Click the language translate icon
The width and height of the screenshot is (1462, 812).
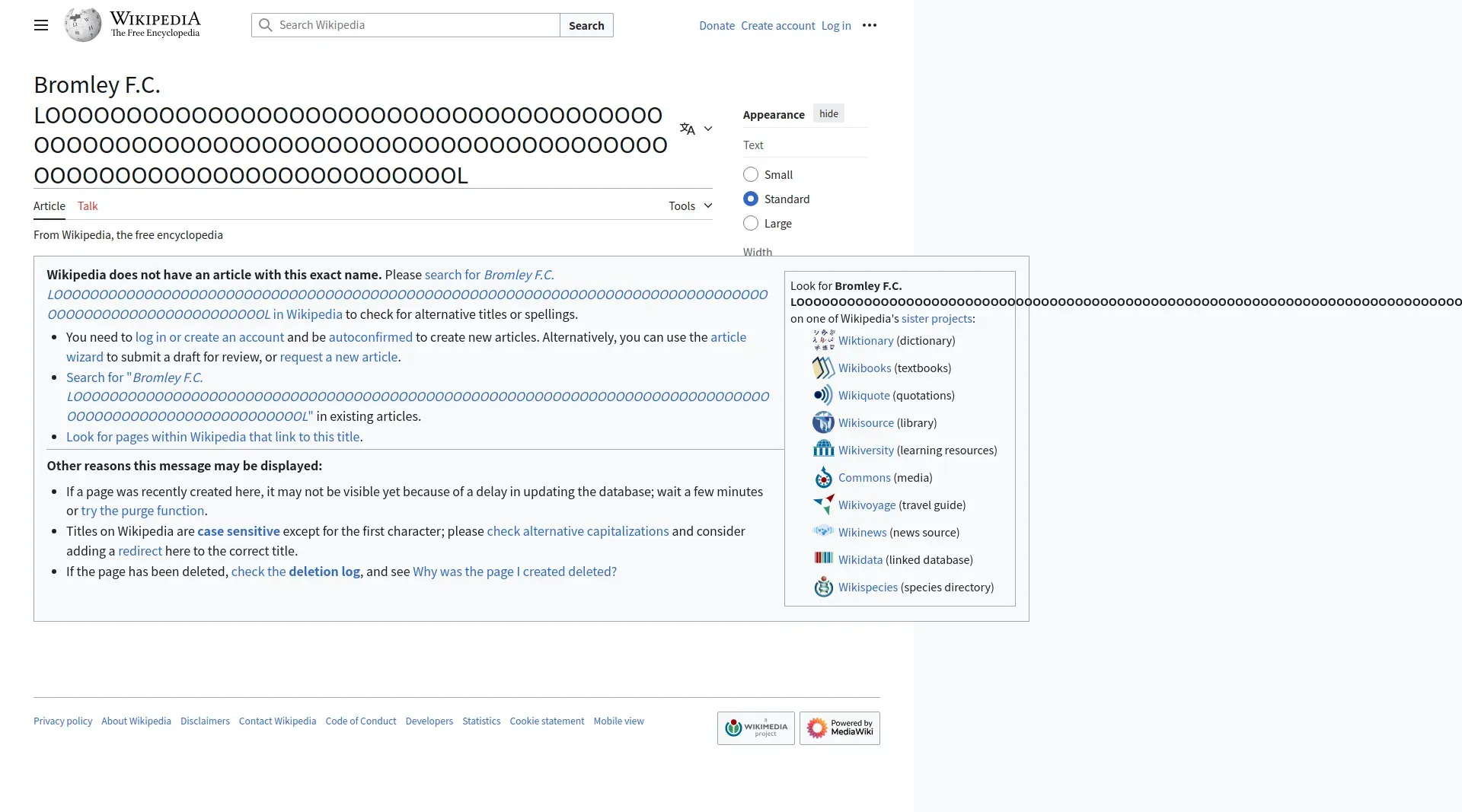tap(688, 129)
